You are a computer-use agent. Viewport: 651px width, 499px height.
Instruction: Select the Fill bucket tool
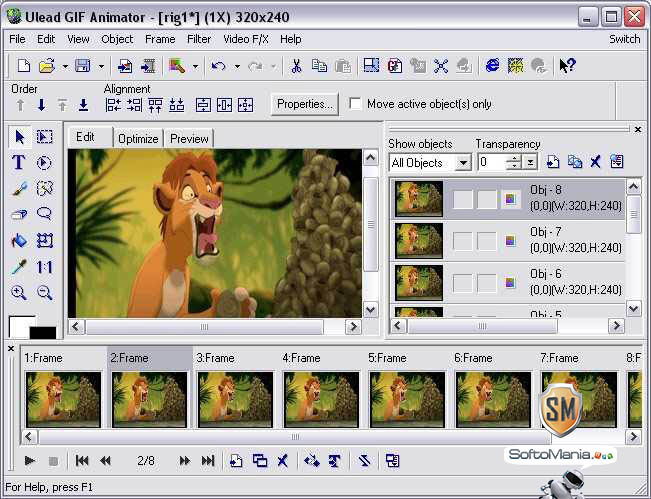pos(19,241)
